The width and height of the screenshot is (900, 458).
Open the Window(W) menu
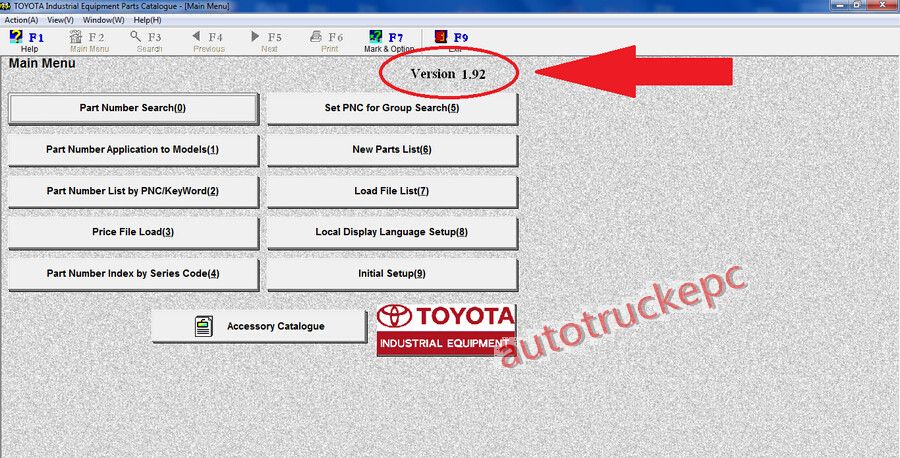103,20
